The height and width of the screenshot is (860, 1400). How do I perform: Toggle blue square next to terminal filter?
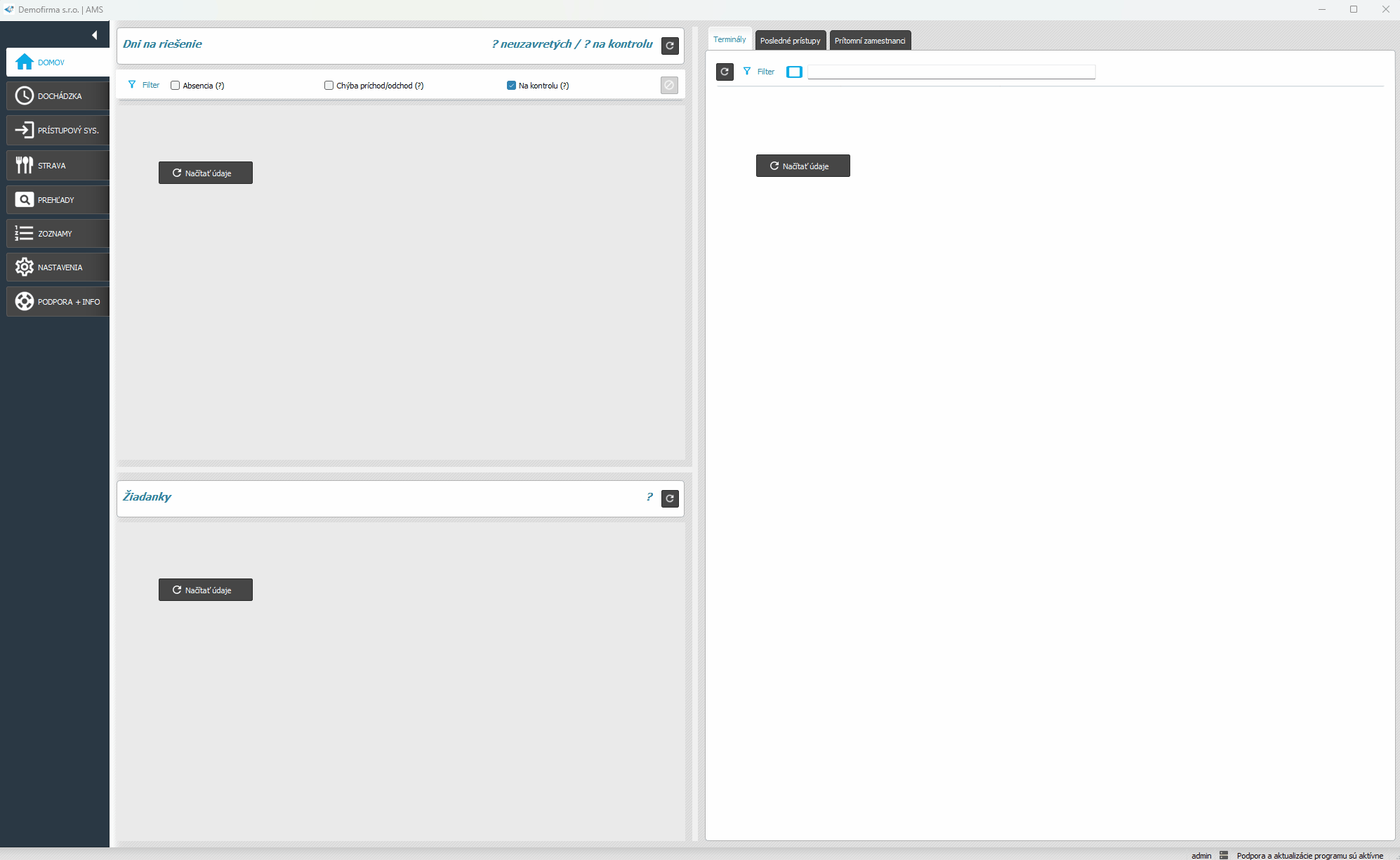[794, 72]
